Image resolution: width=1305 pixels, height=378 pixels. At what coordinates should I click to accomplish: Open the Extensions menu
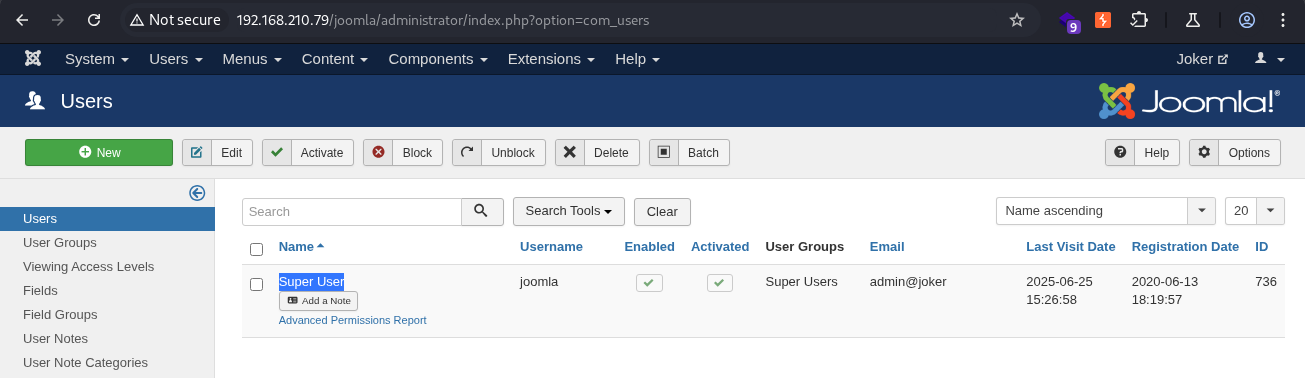551,59
